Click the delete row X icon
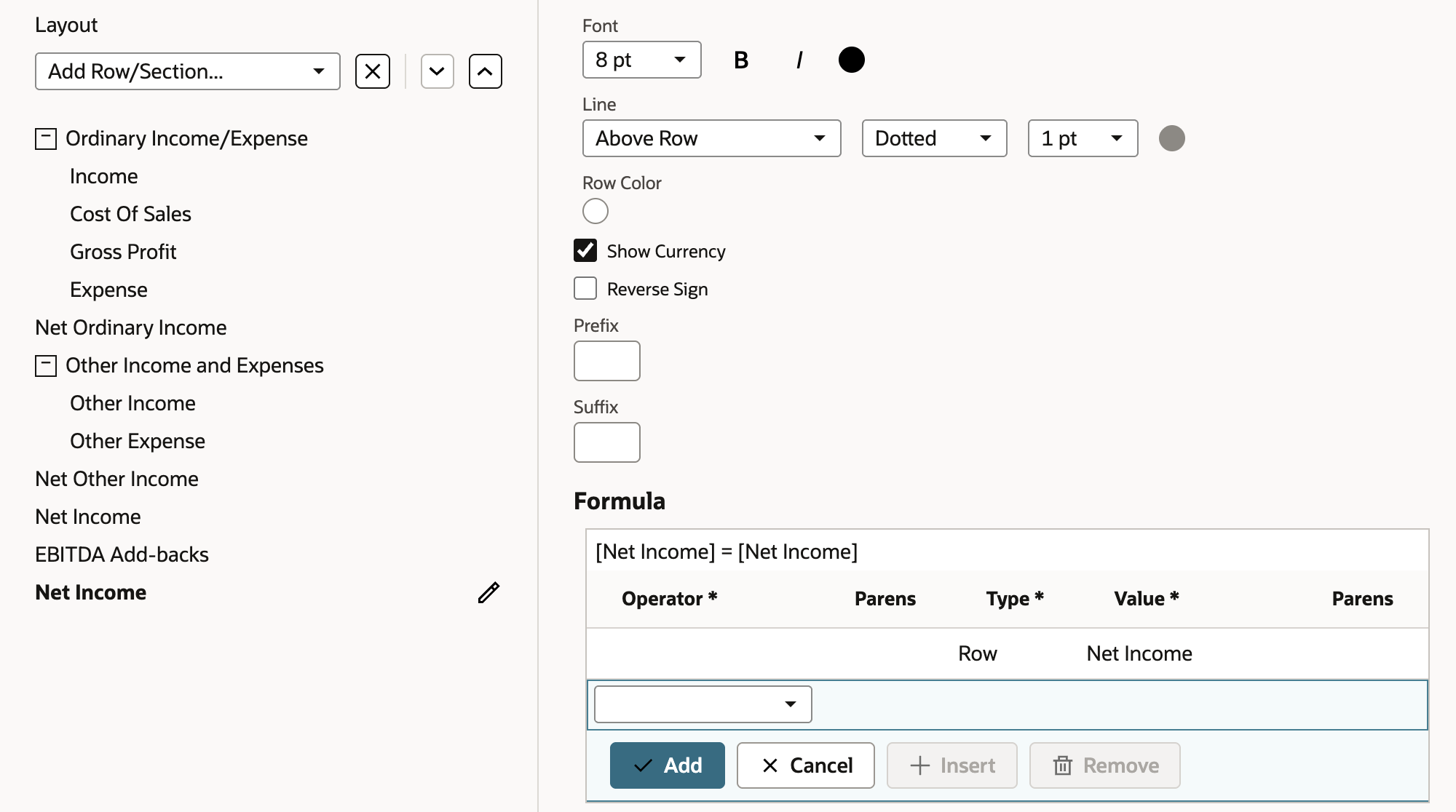The width and height of the screenshot is (1456, 812). click(373, 71)
